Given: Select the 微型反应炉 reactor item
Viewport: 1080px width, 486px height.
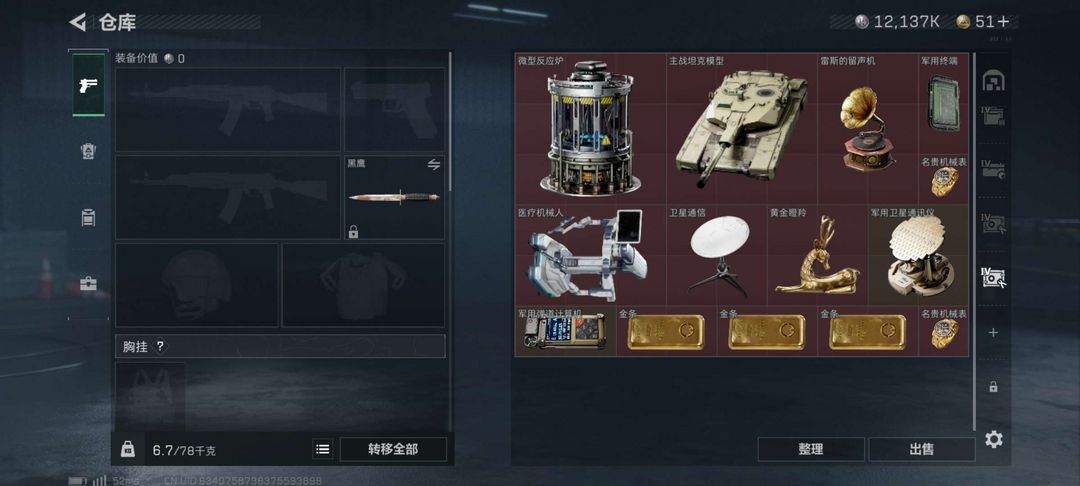Looking at the screenshot, I should pos(590,129).
